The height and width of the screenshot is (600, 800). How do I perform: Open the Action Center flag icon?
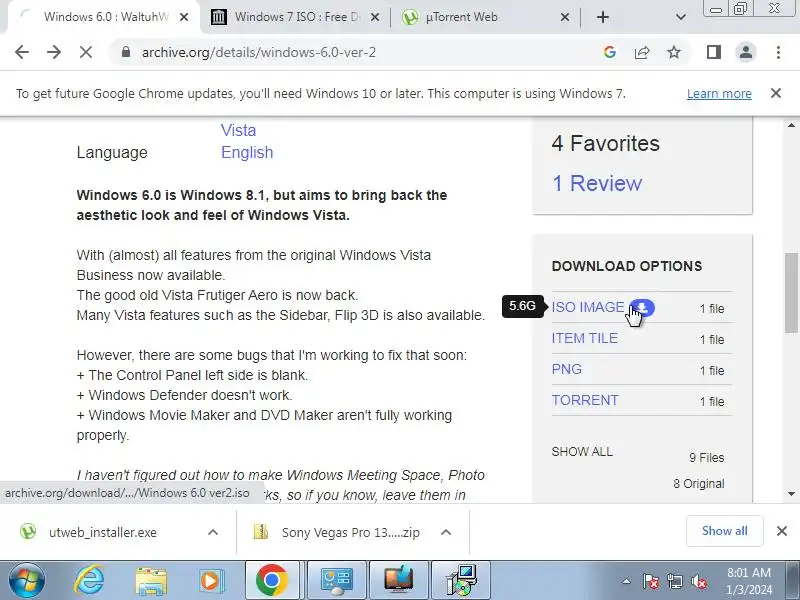coord(650,581)
